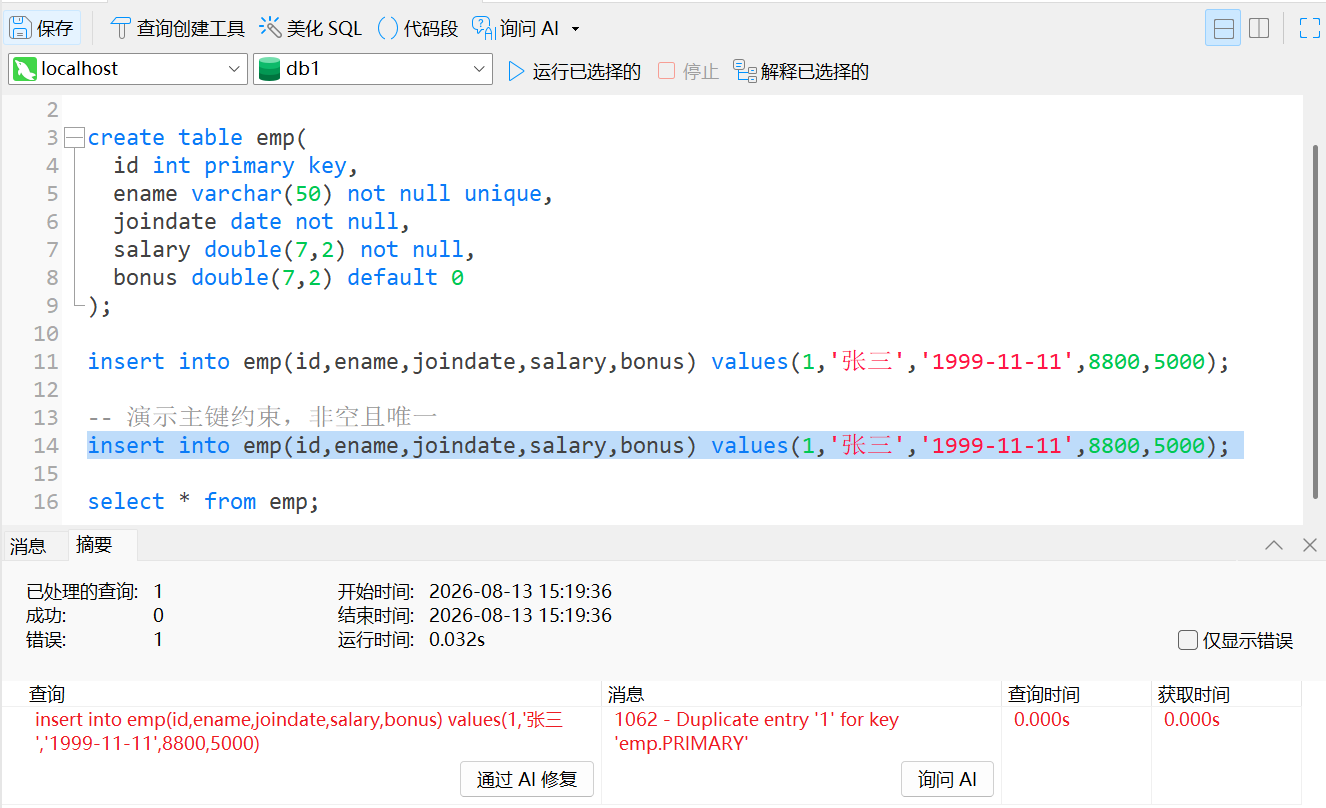
Task: Click the 'joindate date not null' line
Action: (262, 222)
